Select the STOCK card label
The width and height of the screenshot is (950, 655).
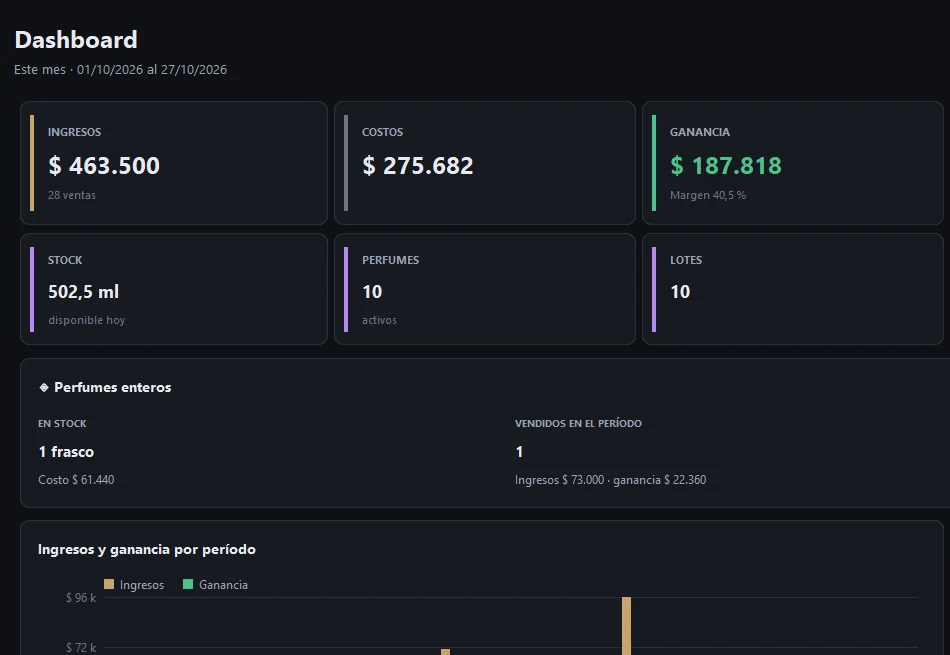click(x=65, y=260)
